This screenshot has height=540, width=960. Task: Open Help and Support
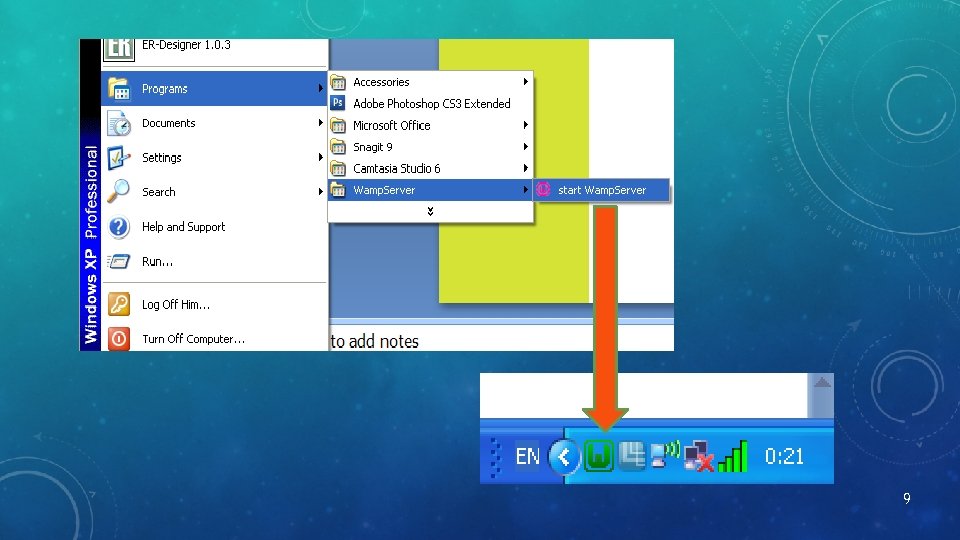[214, 227]
